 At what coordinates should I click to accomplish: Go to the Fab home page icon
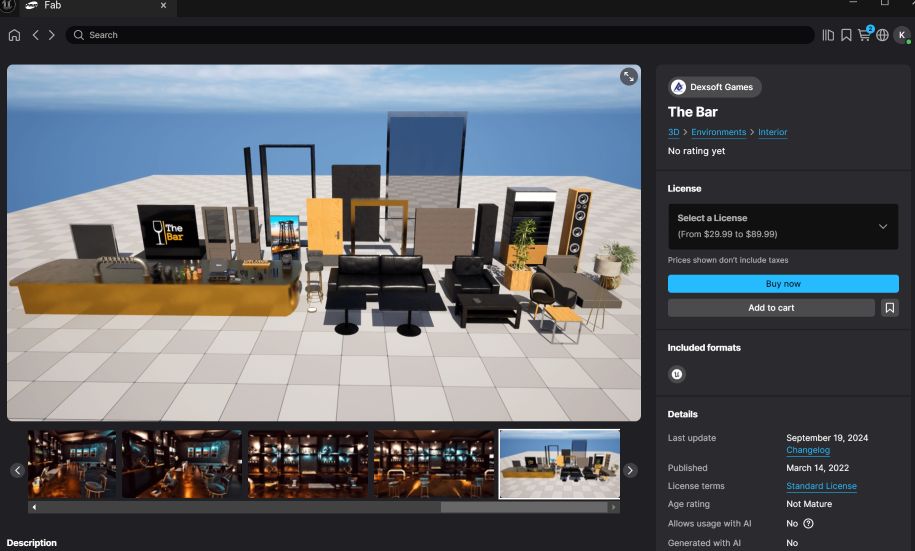pos(15,35)
